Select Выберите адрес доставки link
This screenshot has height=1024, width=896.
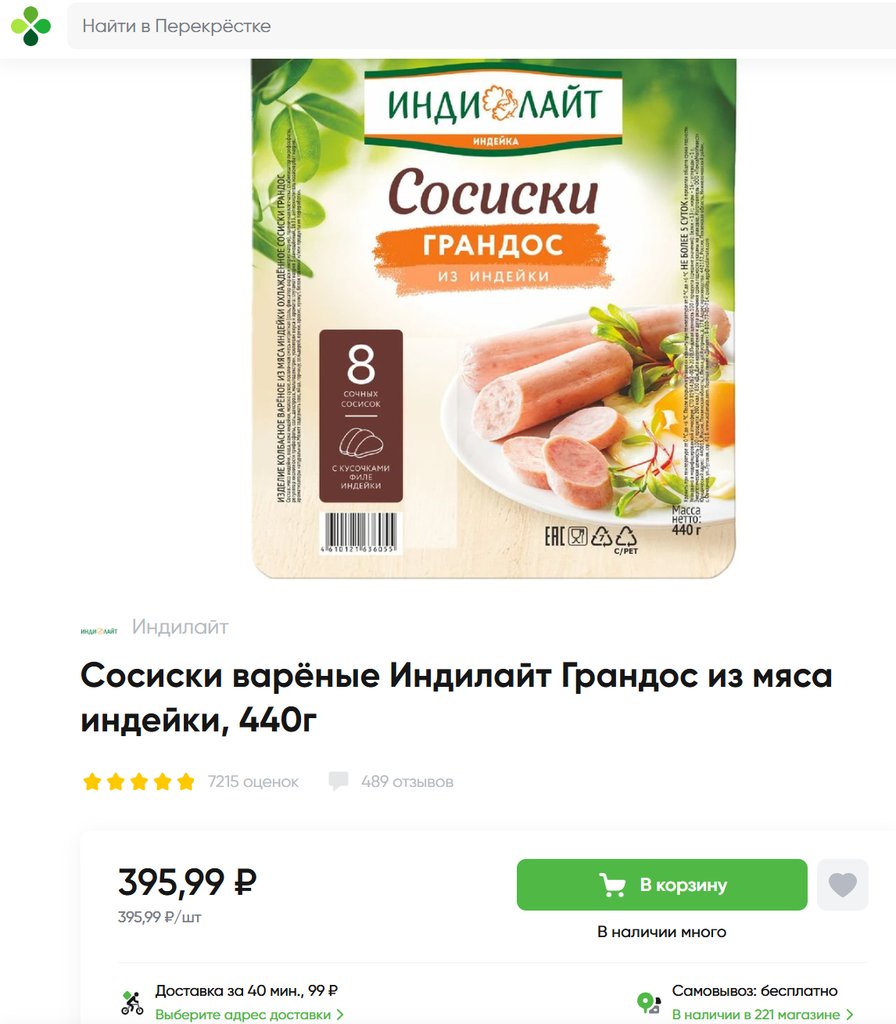click(x=242, y=1015)
